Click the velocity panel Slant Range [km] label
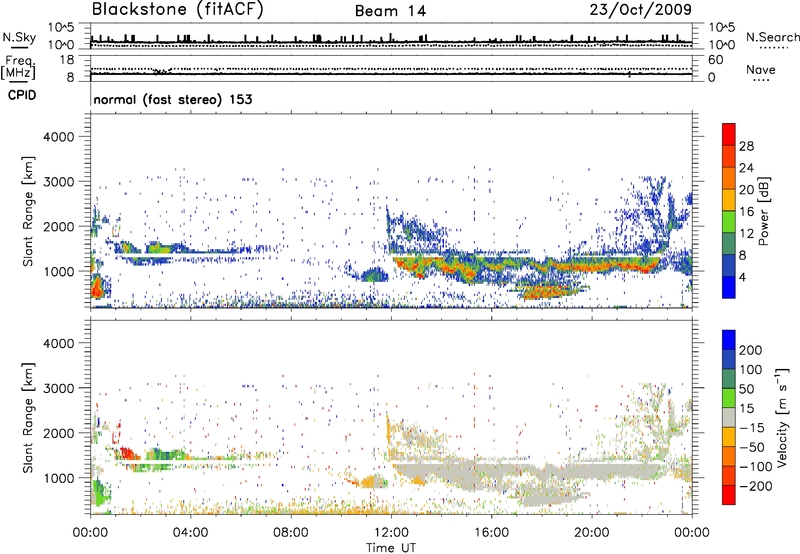This screenshot has height=554, width=800. tap(28, 417)
